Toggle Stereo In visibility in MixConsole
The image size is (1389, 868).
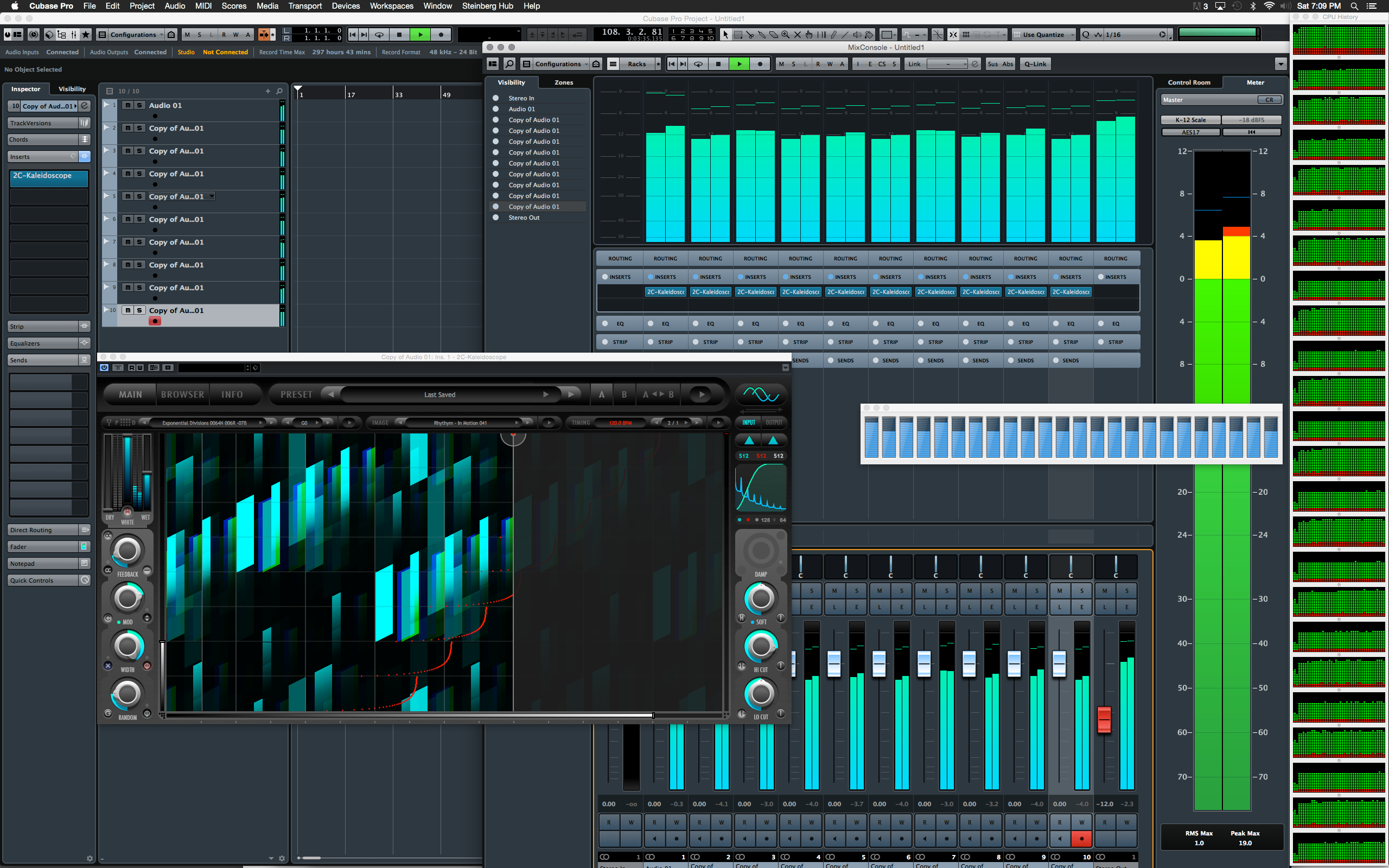(496, 98)
